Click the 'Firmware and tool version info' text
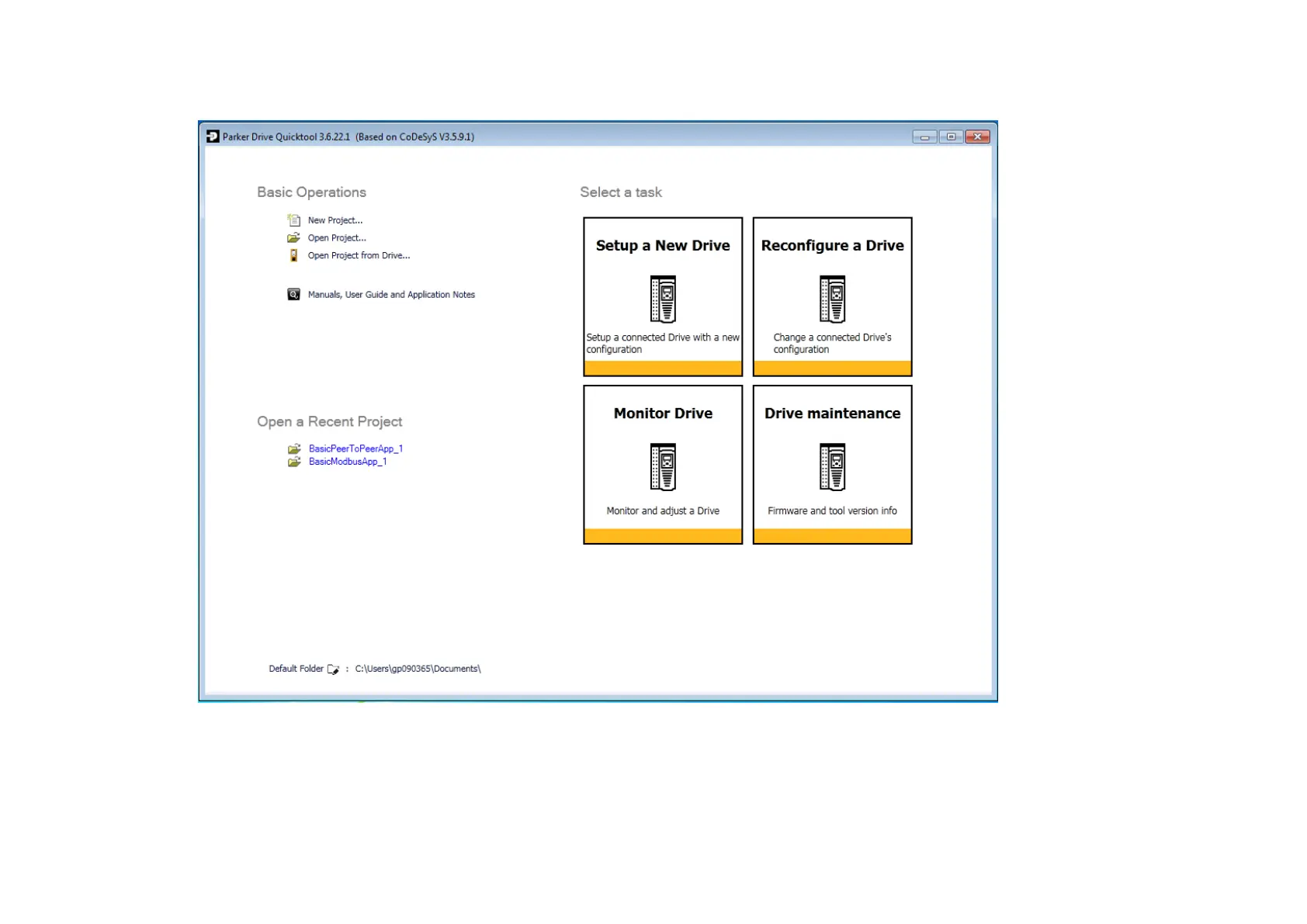This screenshot has width=1307, height=924. 832,511
